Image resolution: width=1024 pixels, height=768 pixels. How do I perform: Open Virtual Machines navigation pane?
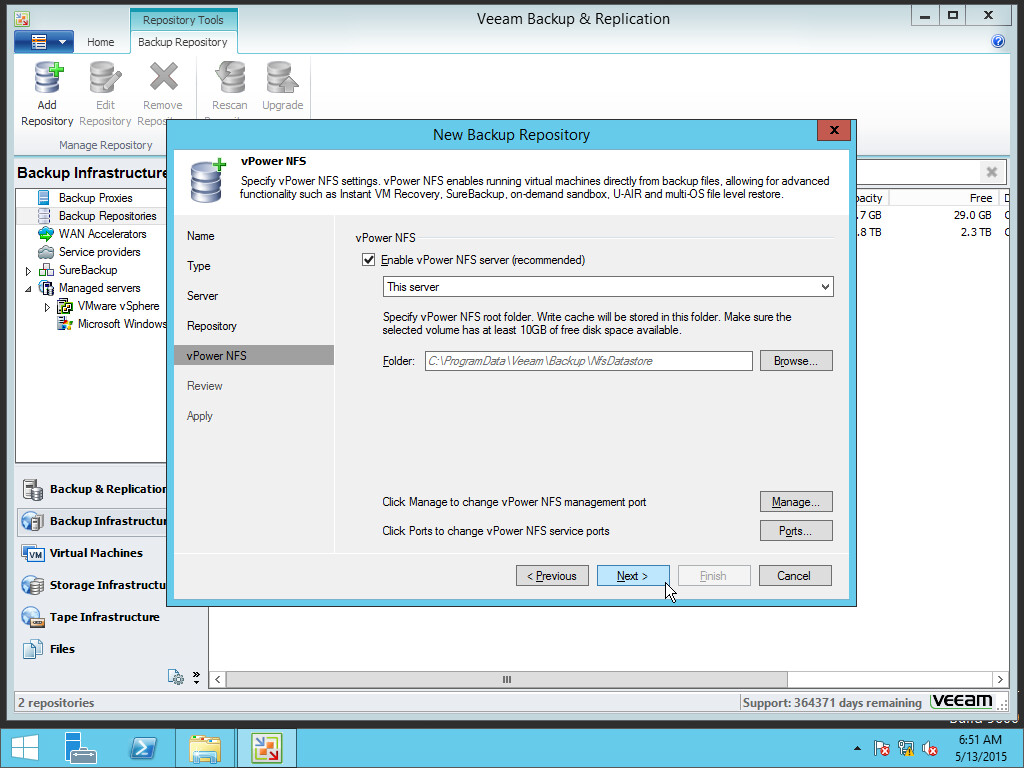pyautogui.click(x=92, y=553)
